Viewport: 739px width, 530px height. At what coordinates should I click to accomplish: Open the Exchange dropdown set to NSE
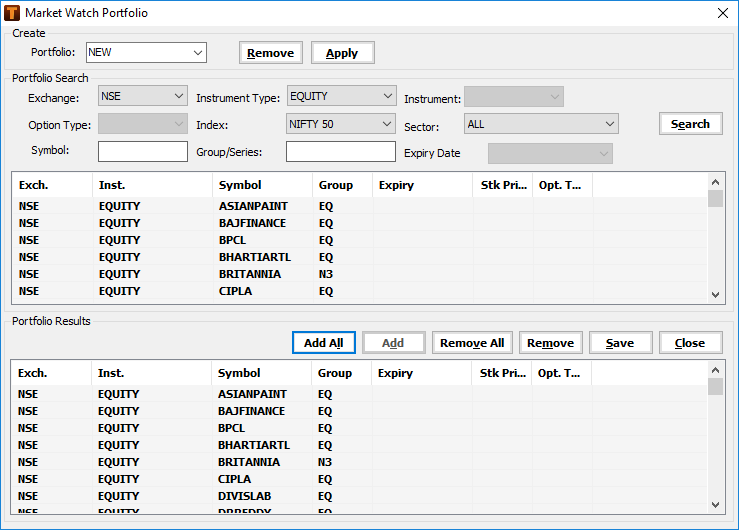click(x=143, y=96)
